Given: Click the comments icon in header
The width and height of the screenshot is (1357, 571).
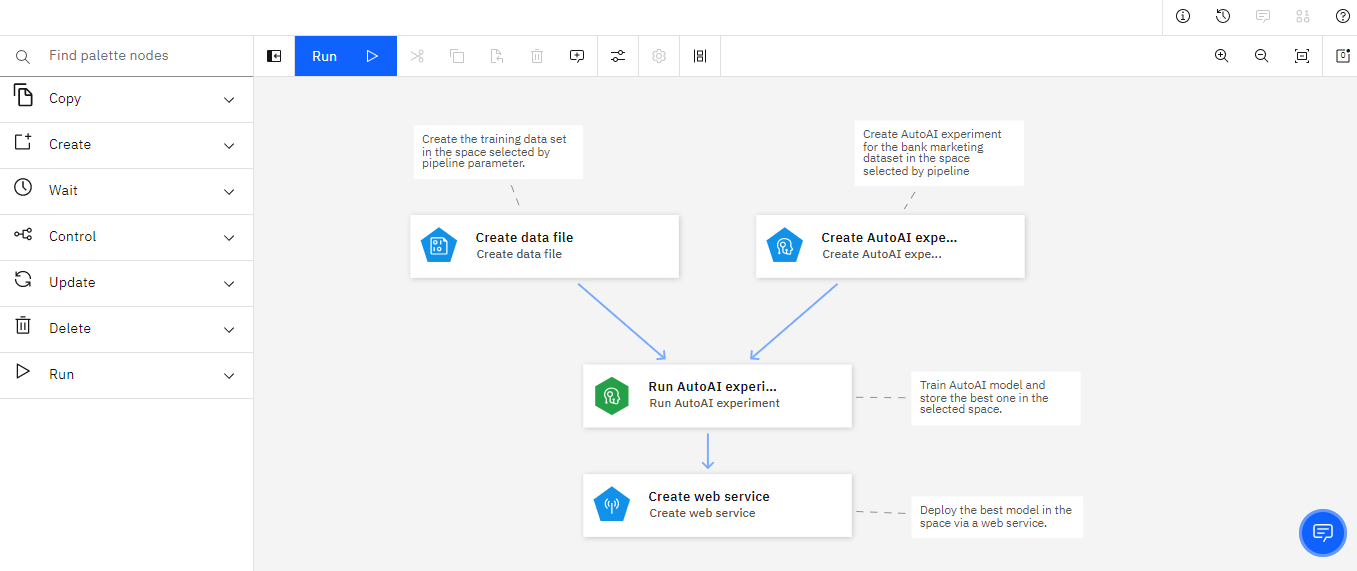Looking at the screenshot, I should pyautogui.click(x=1263, y=16).
